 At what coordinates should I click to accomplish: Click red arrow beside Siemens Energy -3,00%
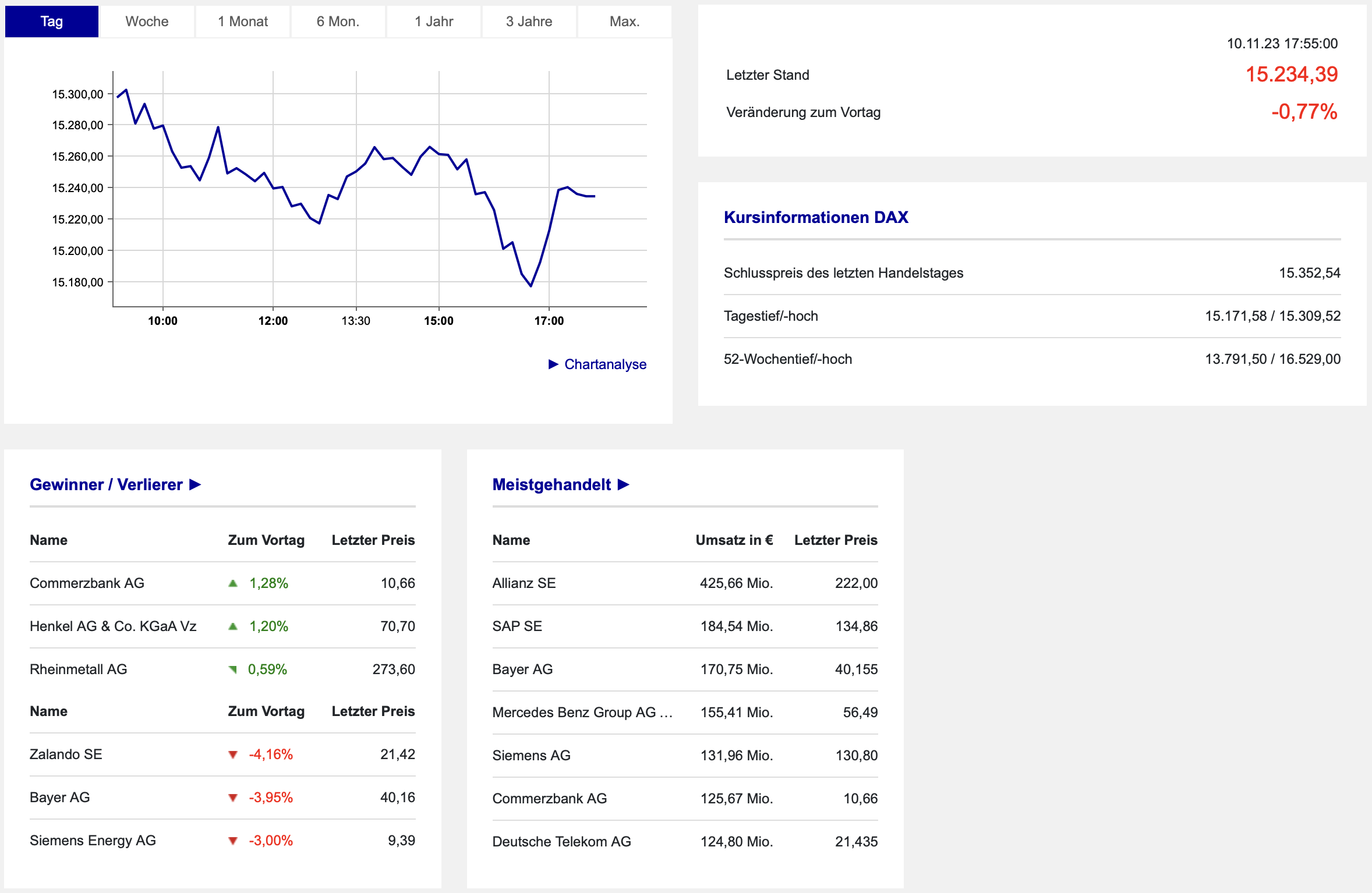tap(233, 841)
